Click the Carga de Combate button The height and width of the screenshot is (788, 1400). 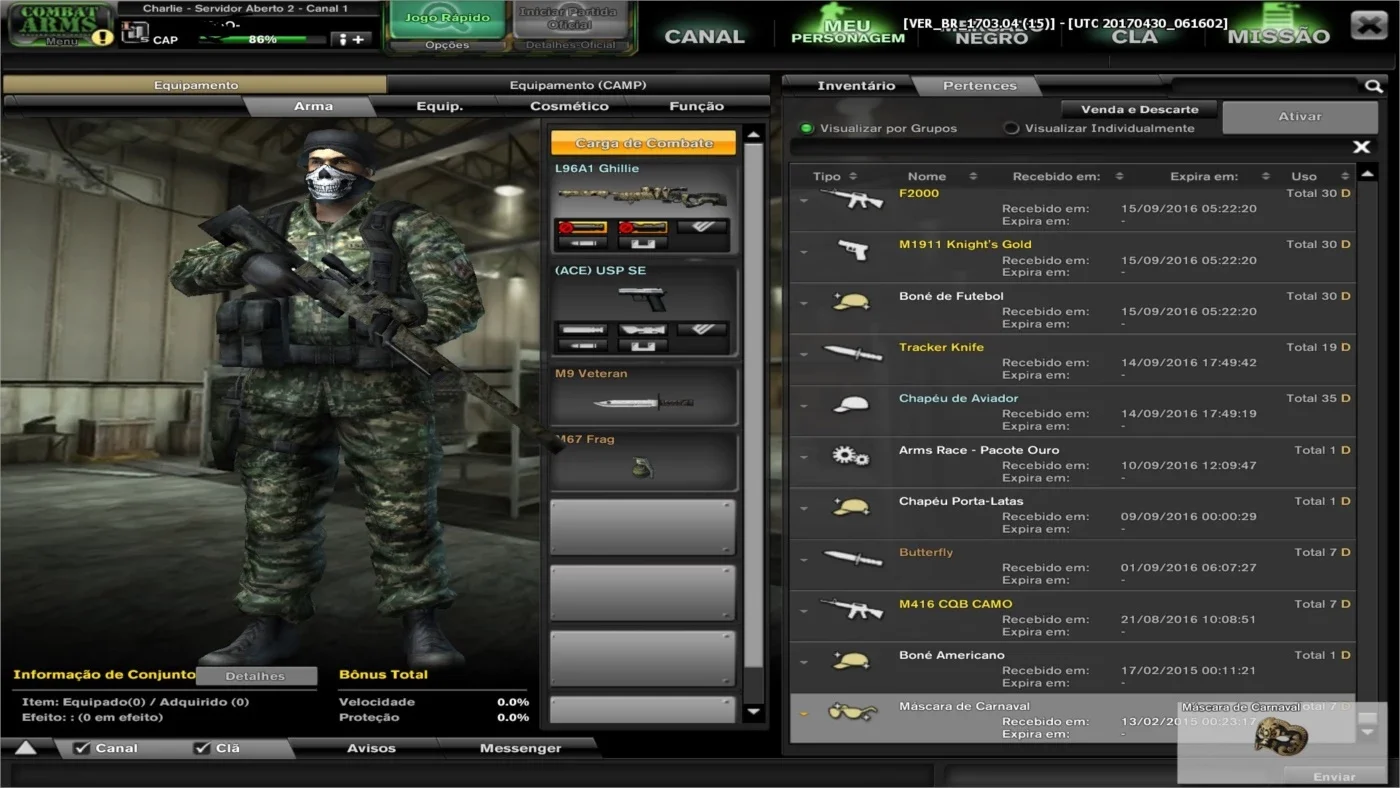pos(644,143)
